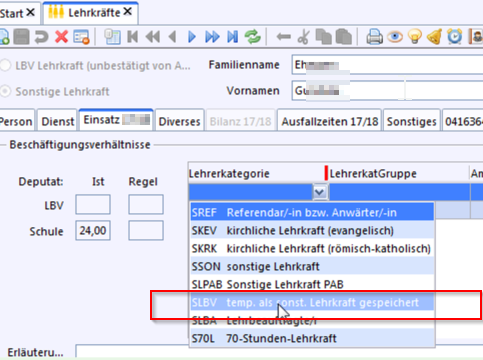This screenshot has width=483, height=360.
Task: Click the Familienname input field
Action: 387,65
